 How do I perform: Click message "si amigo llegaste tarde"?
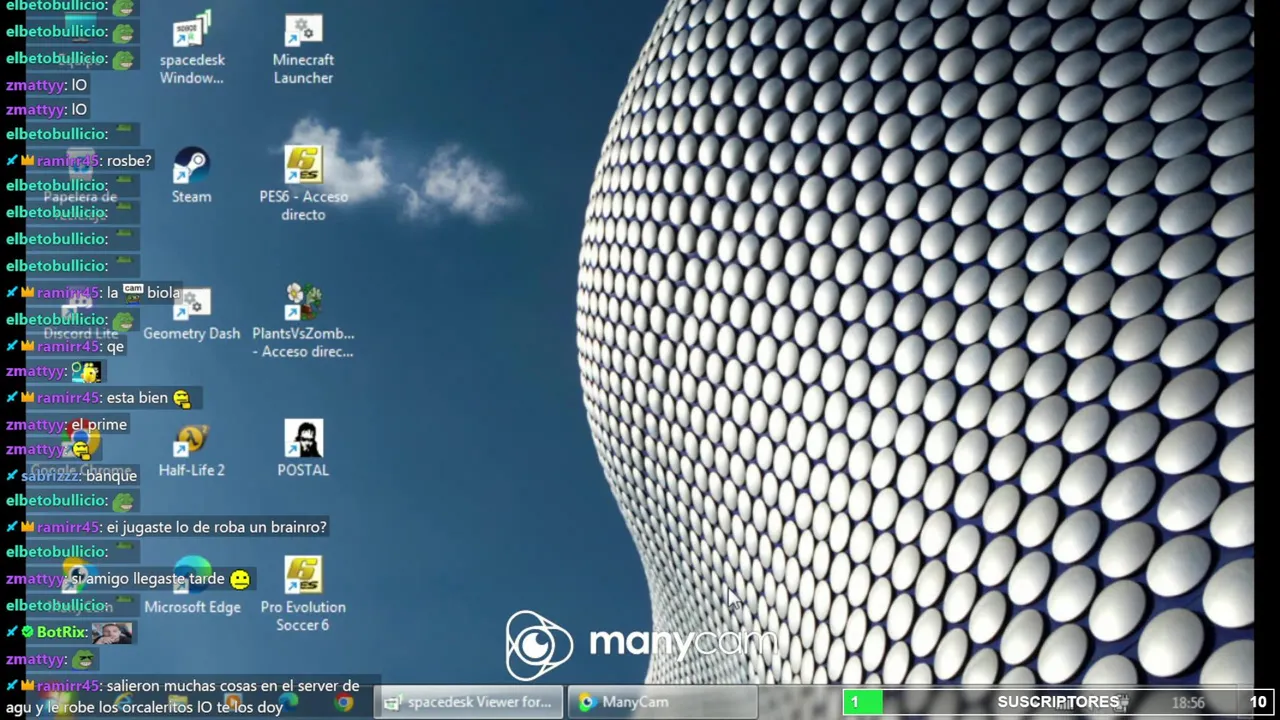coord(148,579)
